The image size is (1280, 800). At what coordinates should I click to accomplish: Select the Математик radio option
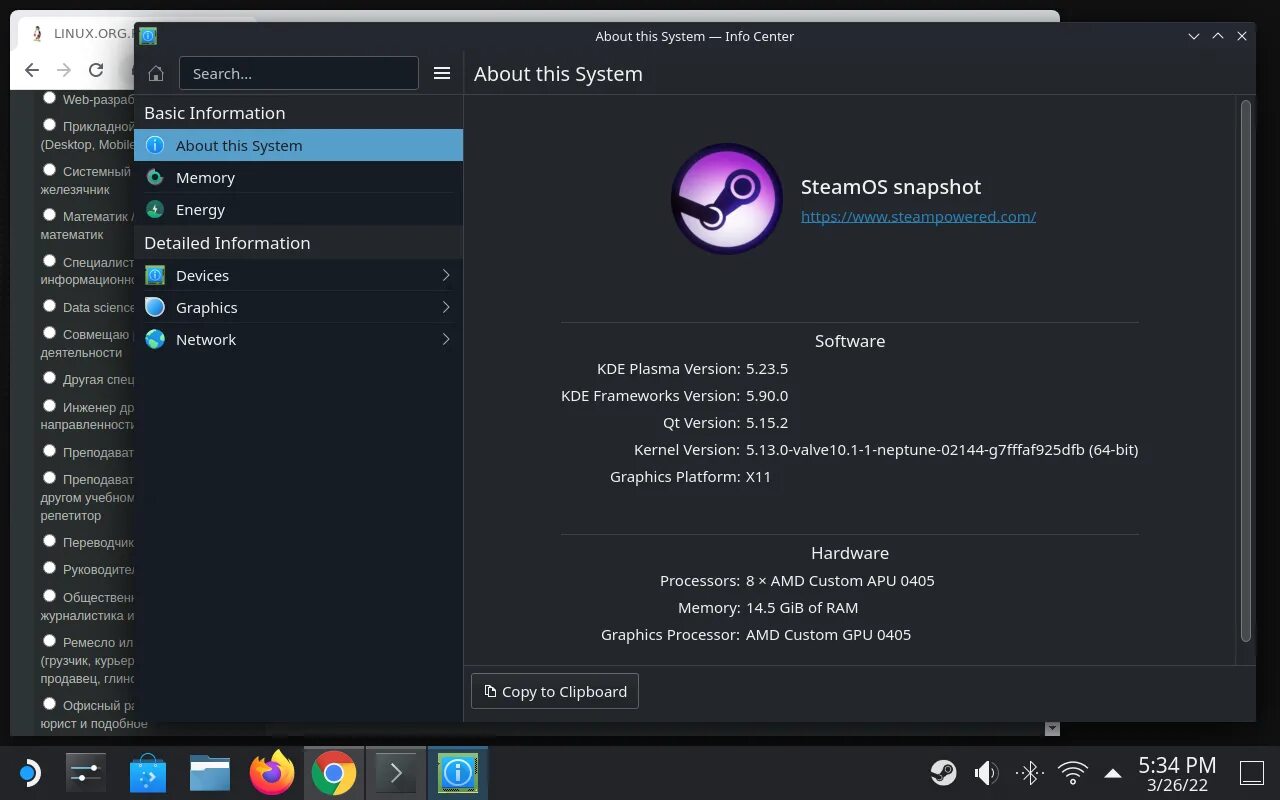click(x=49, y=215)
